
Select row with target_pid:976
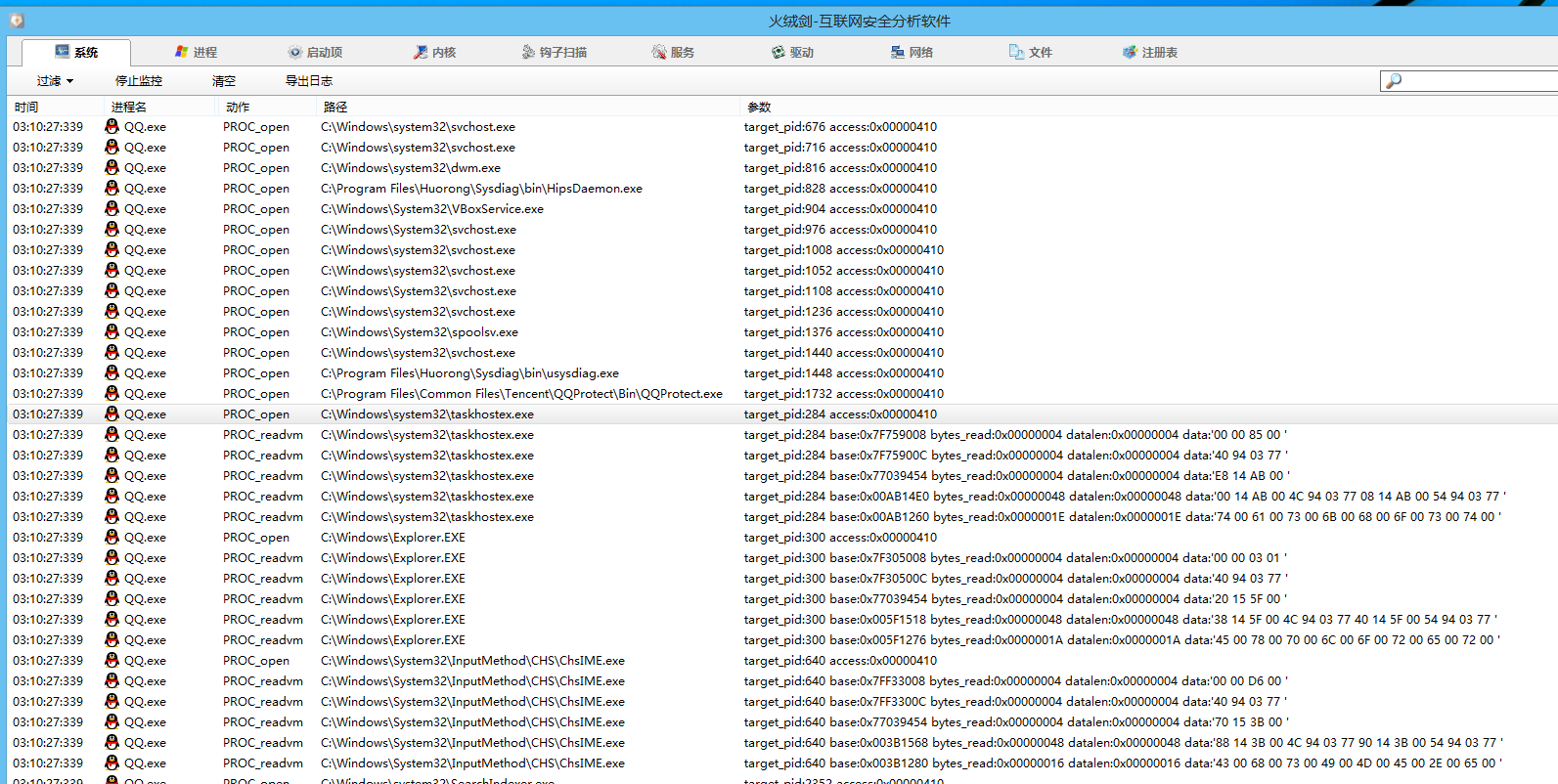(782, 230)
